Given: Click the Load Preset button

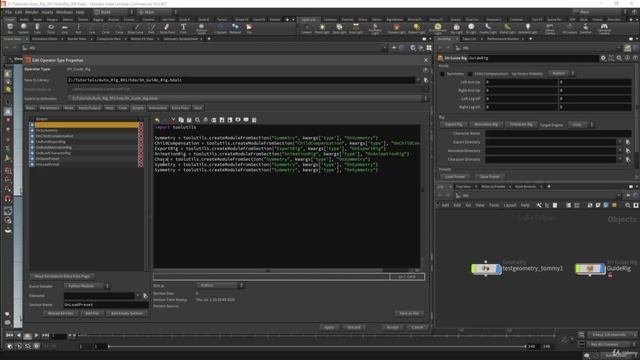Looking at the screenshot, I should [455, 177].
